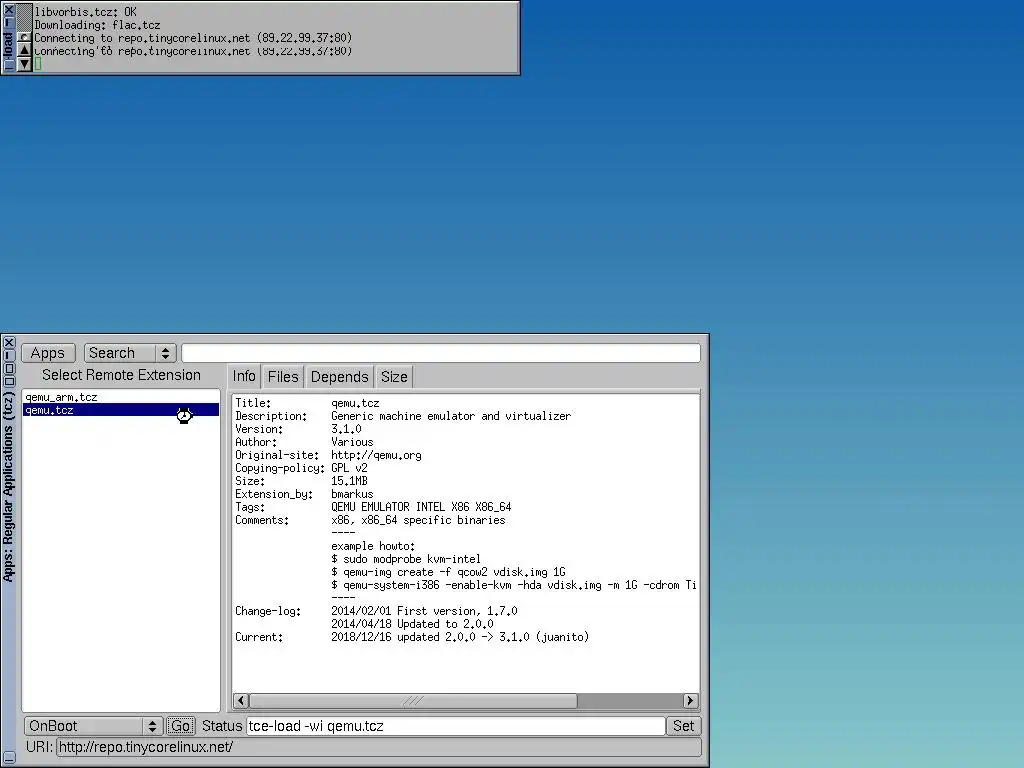Click the sudo modprobe kvm-intel example line
This screenshot has height=768, width=1024.
[x=406, y=559]
